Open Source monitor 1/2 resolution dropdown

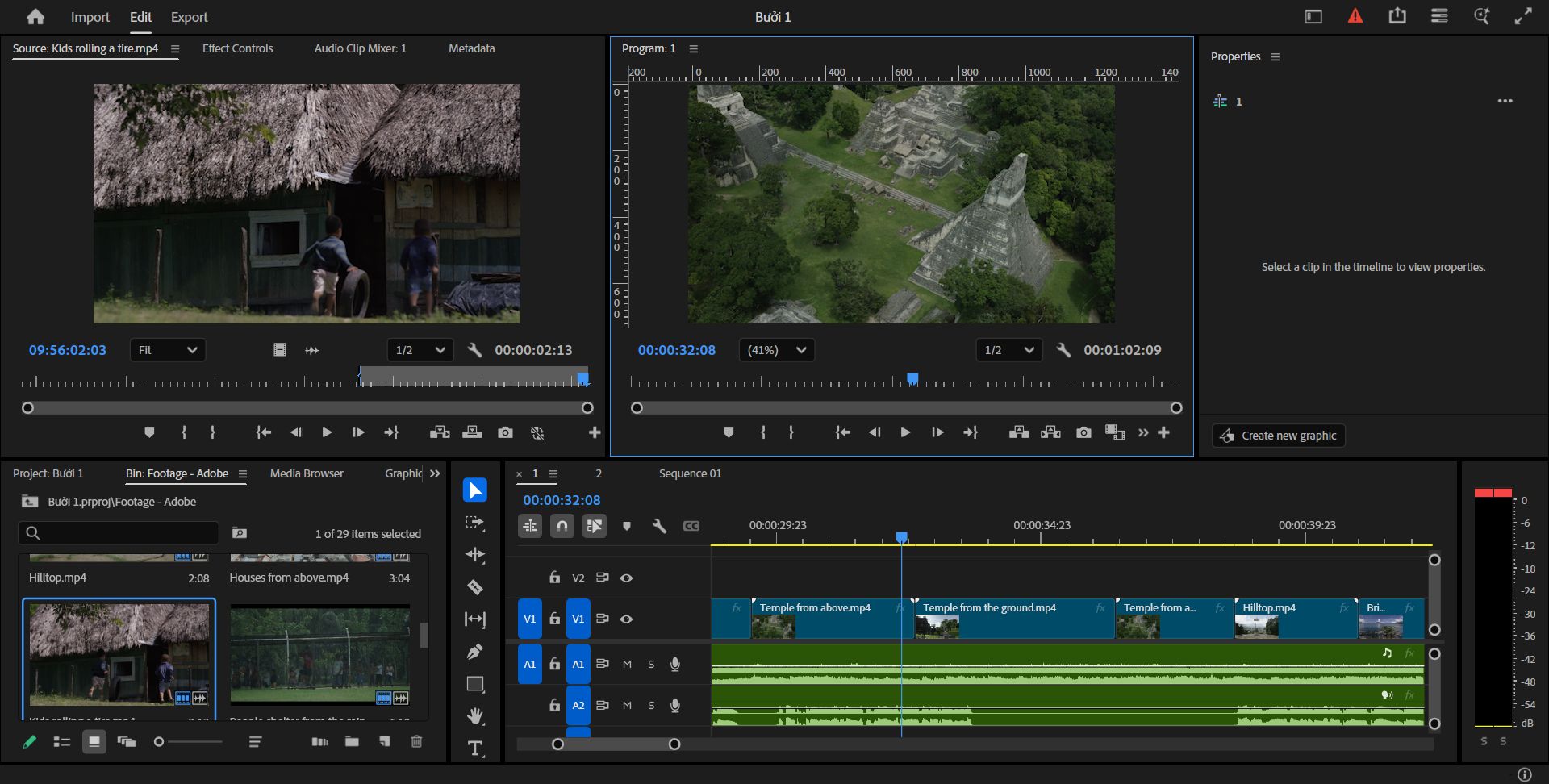coord(420,350)
